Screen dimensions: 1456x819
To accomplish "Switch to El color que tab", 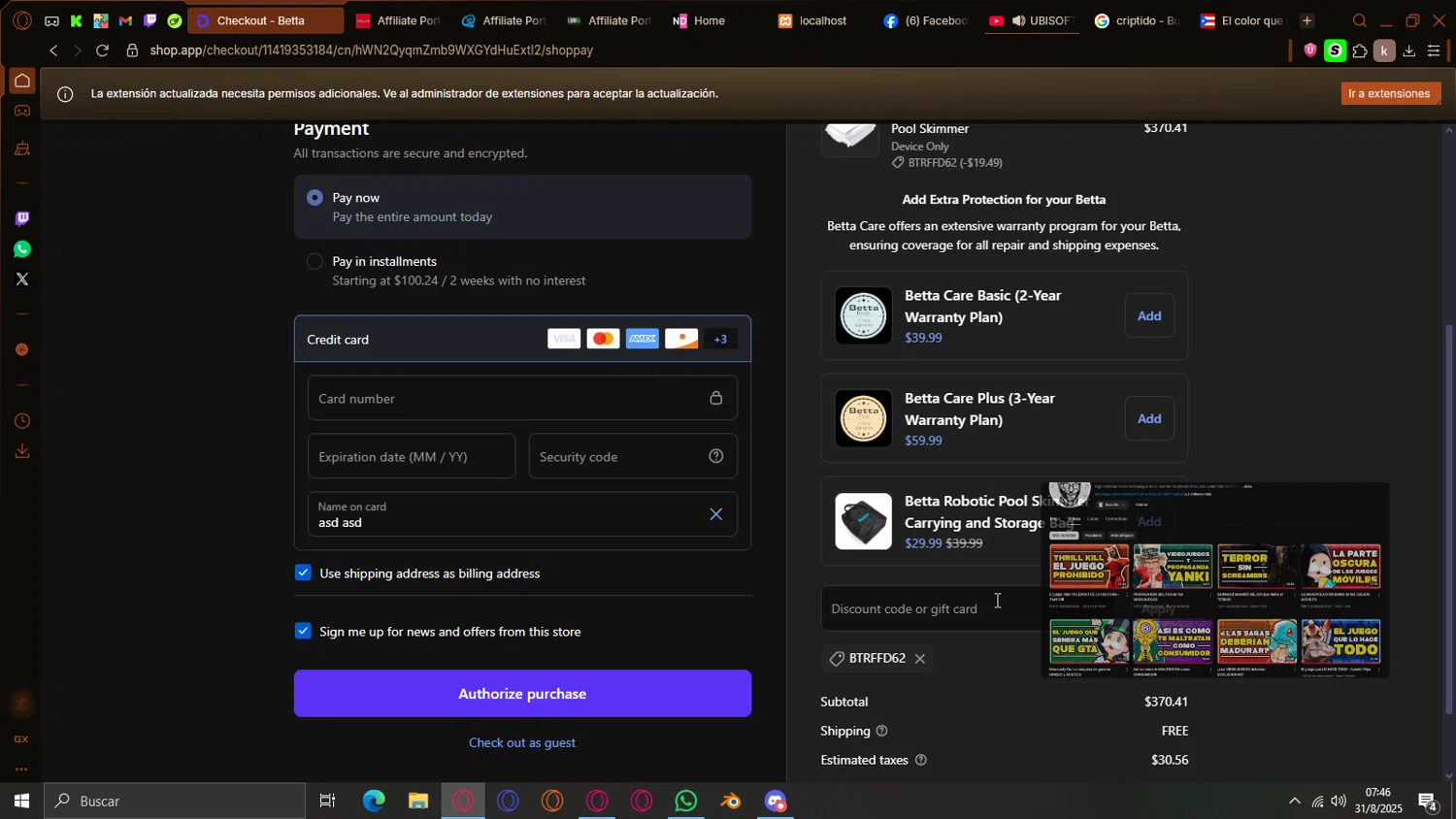I will [1242, 20].
